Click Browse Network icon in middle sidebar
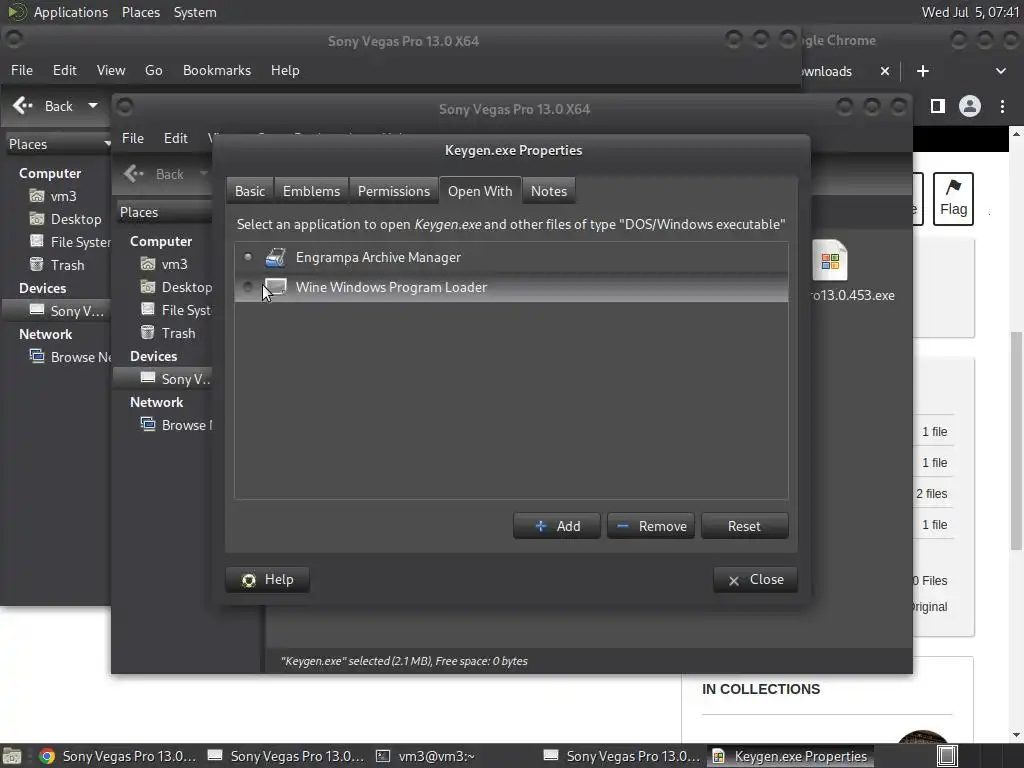 (x=148, y=424)
